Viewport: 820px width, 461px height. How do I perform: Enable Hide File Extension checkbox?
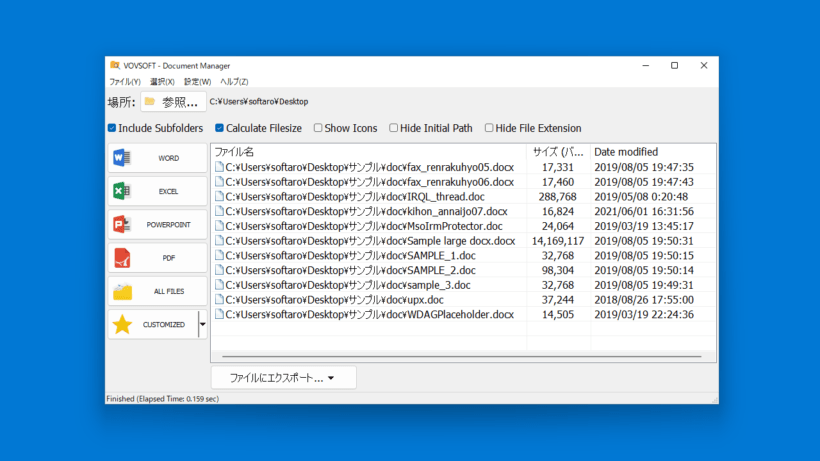click(x=489, y=128)
